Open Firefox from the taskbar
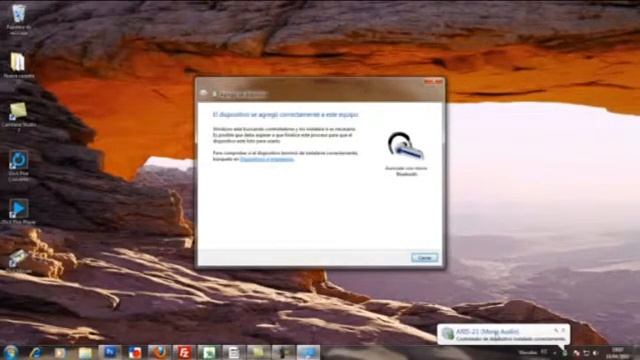The height and width of the screenshot is (360, 640). 159,352
